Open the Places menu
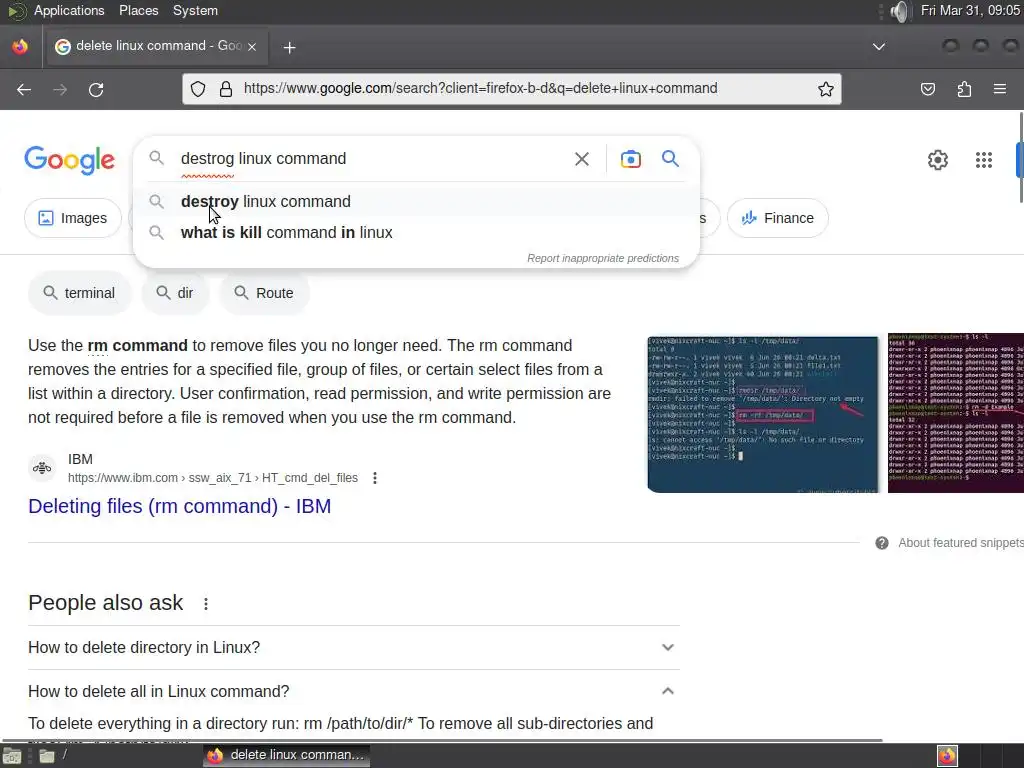 138,10
